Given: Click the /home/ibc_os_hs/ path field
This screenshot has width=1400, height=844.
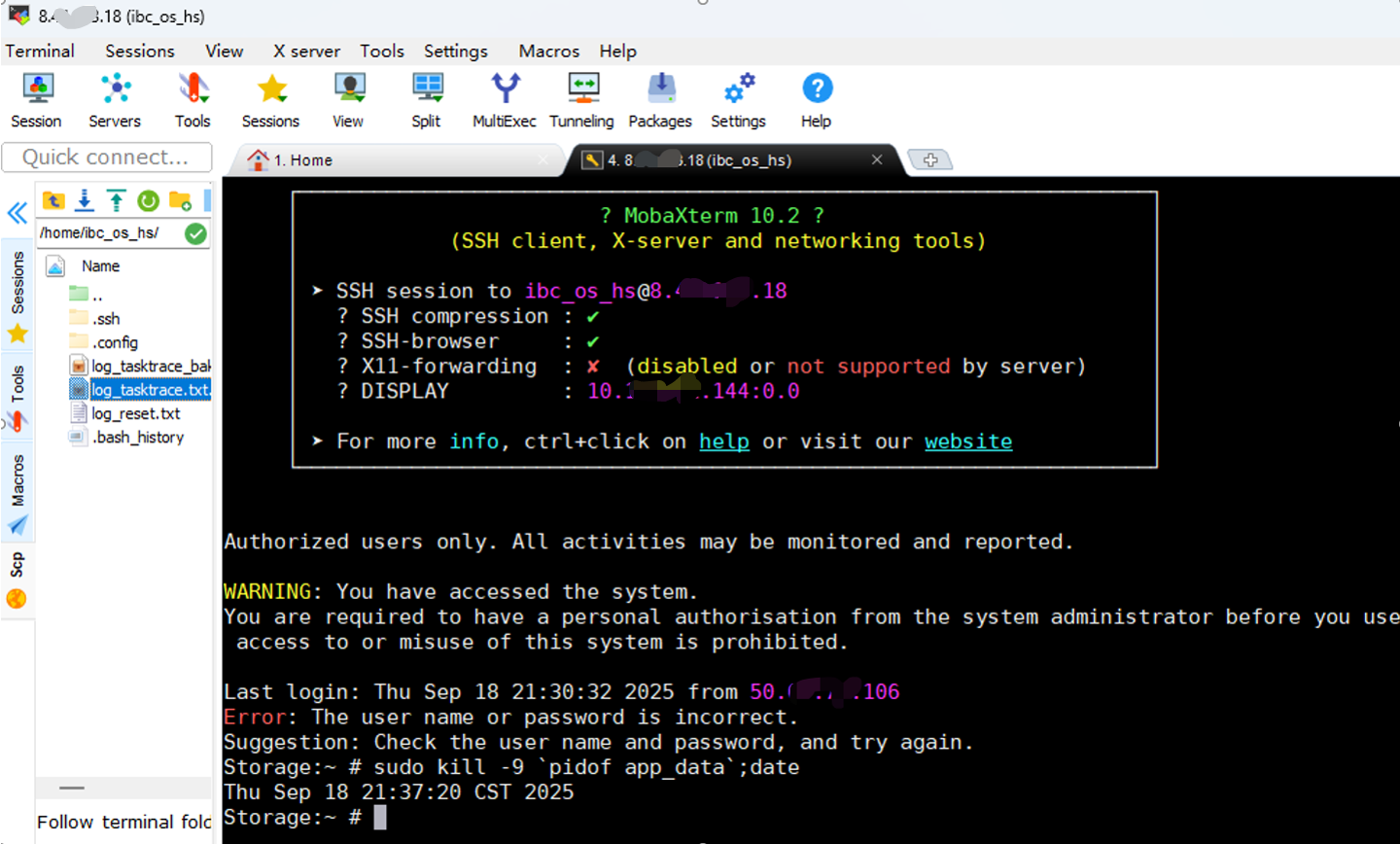Looking at the screenshot, I should tap(109, 233).
